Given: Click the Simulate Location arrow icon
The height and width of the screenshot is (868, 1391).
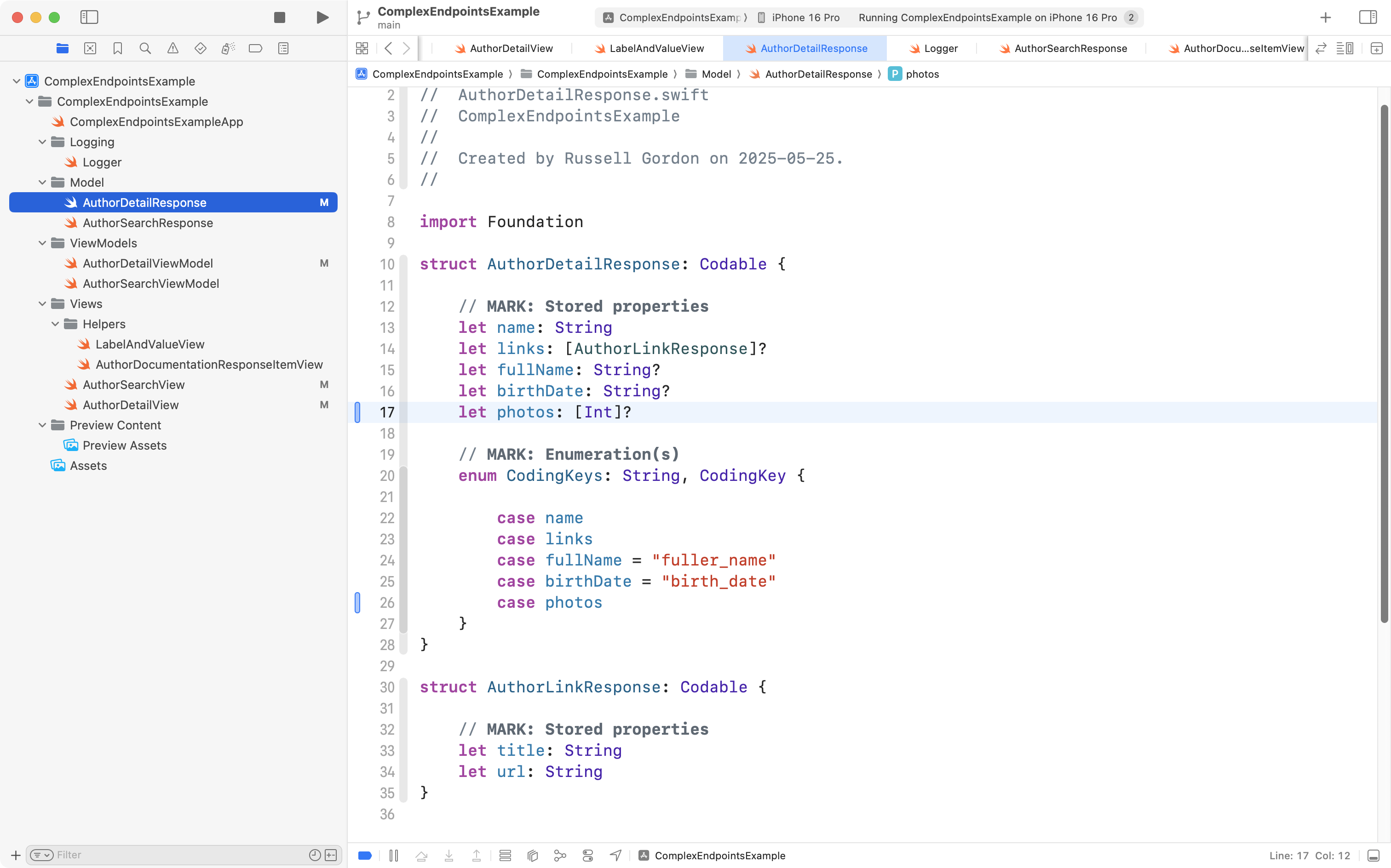Looking at the screenshot, I should (615, 856).
